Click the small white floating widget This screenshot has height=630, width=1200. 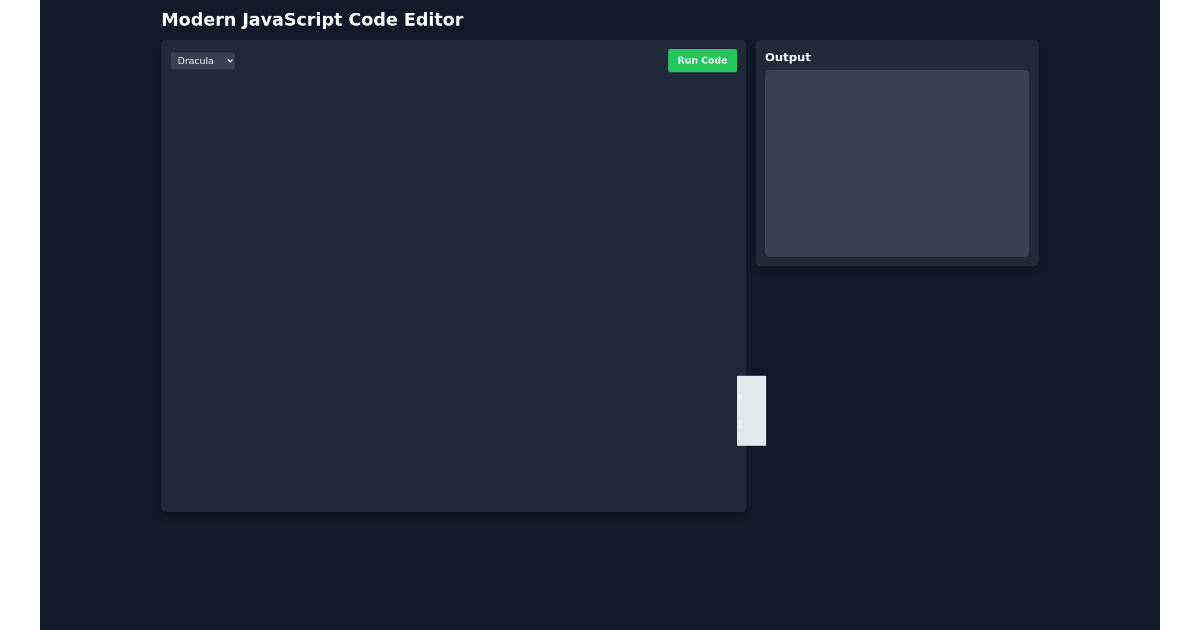coord(751,410)
